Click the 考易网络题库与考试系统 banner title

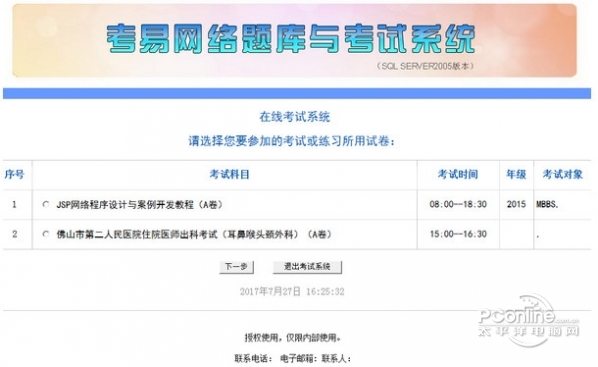tap(291, 39)
